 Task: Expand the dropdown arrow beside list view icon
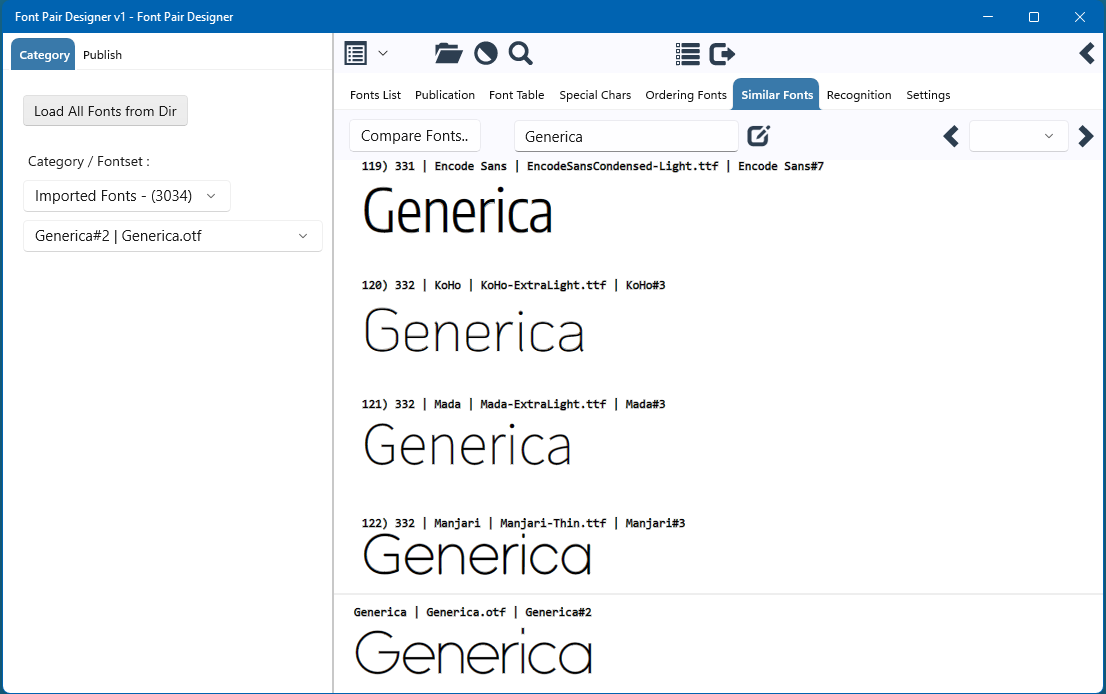[382, 54]
